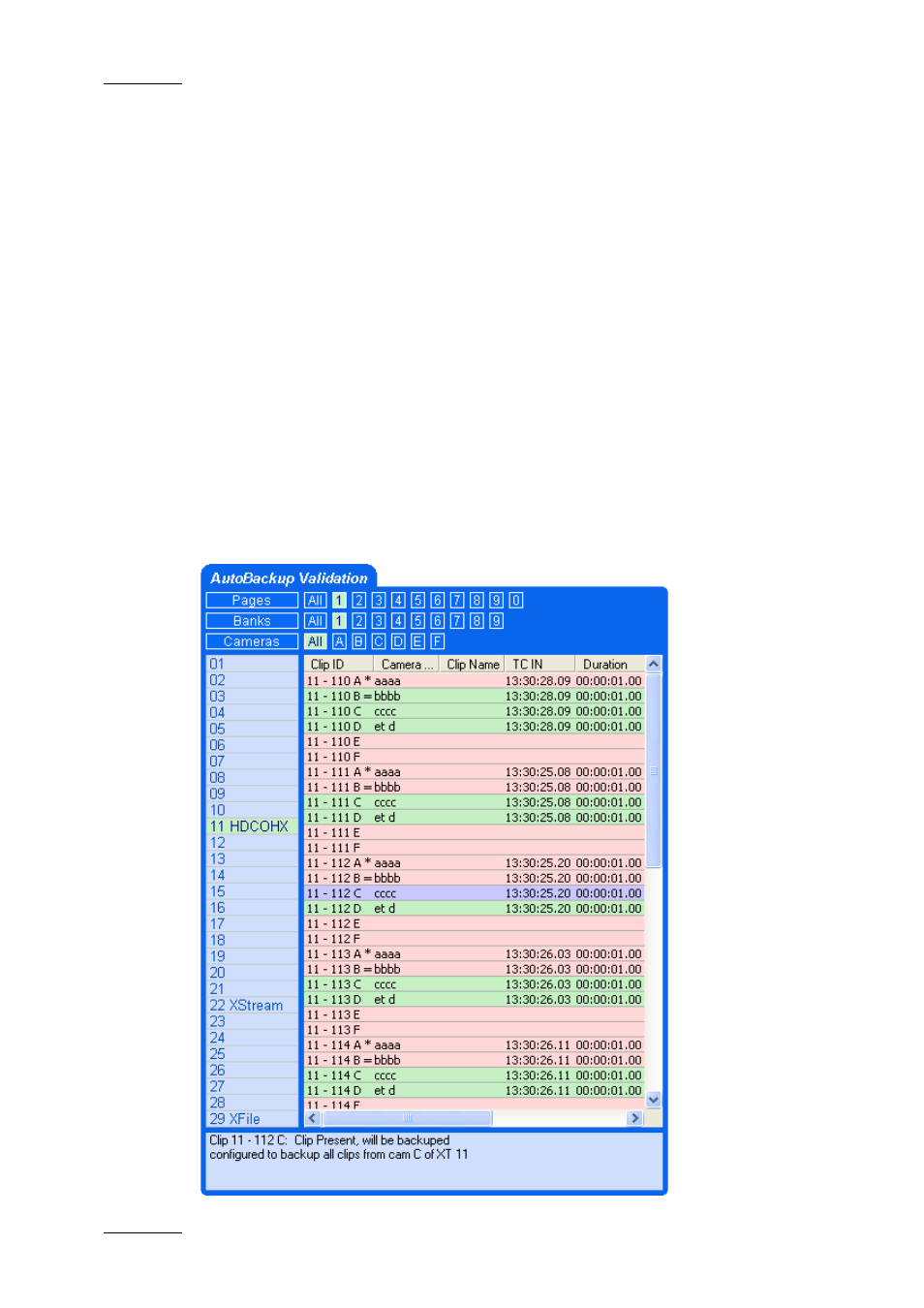This screenshot has height=1308, width=924.
Task: Sort by the Clip Name column header
Action: click(x=473, y=665)
